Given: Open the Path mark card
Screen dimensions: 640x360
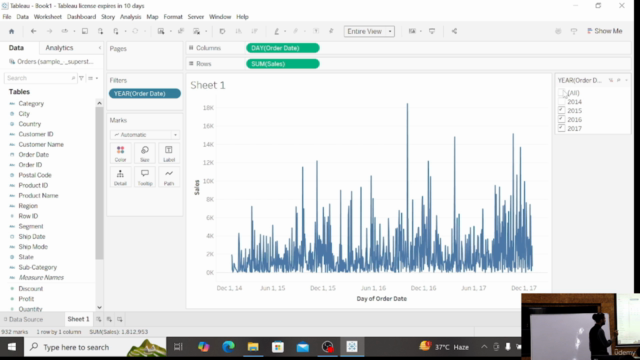Looking at the screenshot, I should (169, 177).
